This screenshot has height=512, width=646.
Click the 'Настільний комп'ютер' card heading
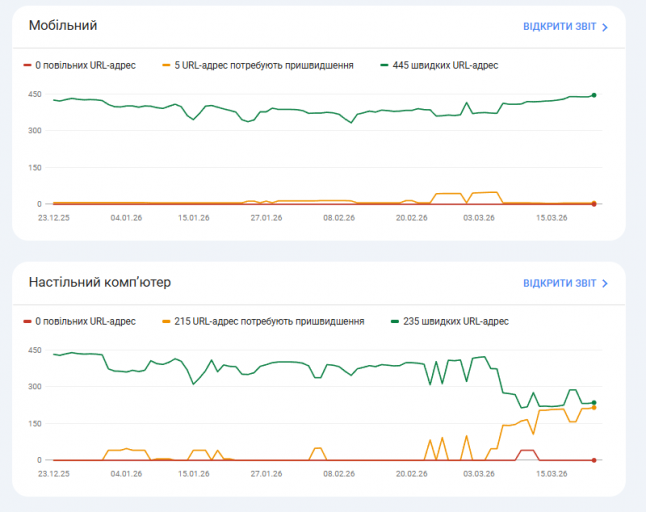98,282
